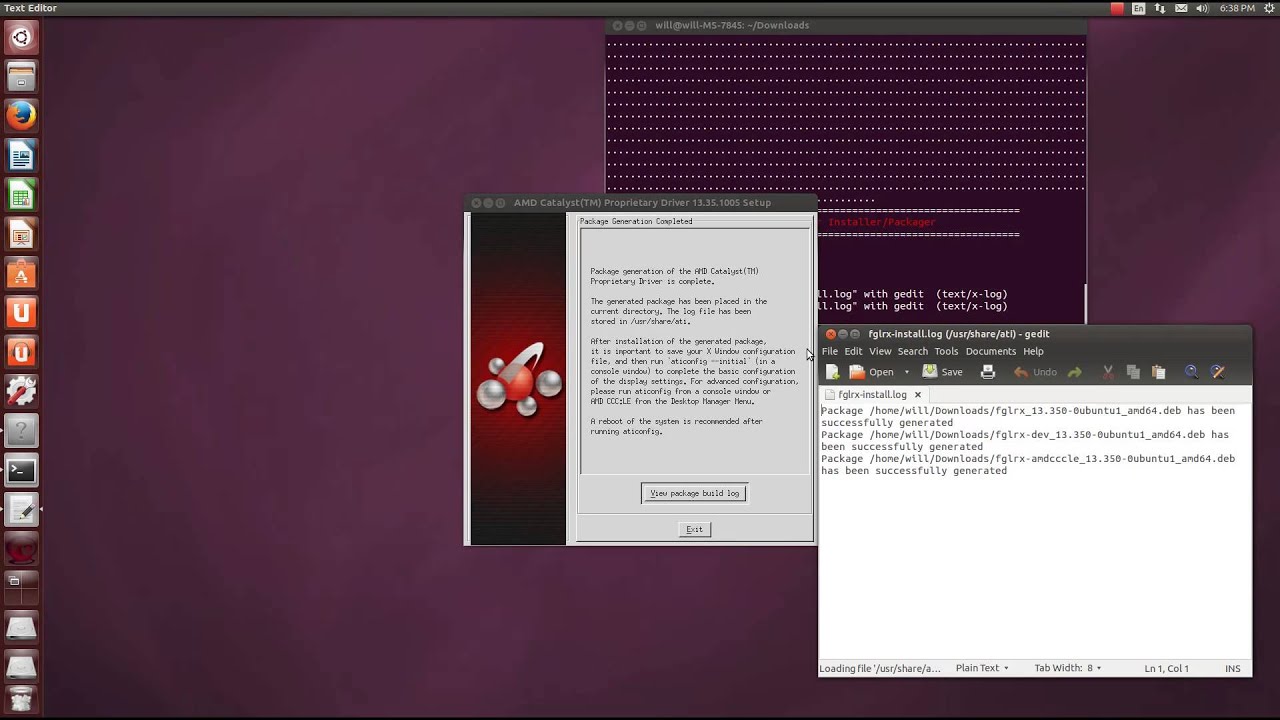Click Exit in AMD Catalyst setup
The image size is (1280, 720).
694,529
